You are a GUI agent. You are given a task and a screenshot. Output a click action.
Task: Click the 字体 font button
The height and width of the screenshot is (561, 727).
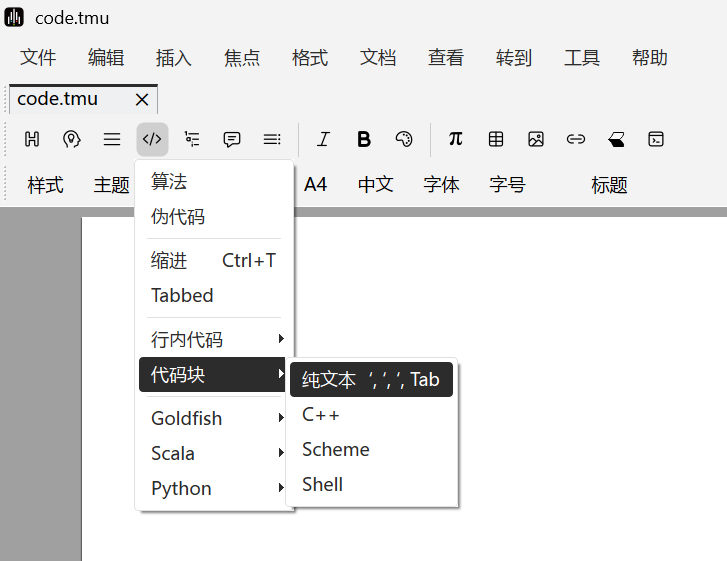click(x=441, y=185)
